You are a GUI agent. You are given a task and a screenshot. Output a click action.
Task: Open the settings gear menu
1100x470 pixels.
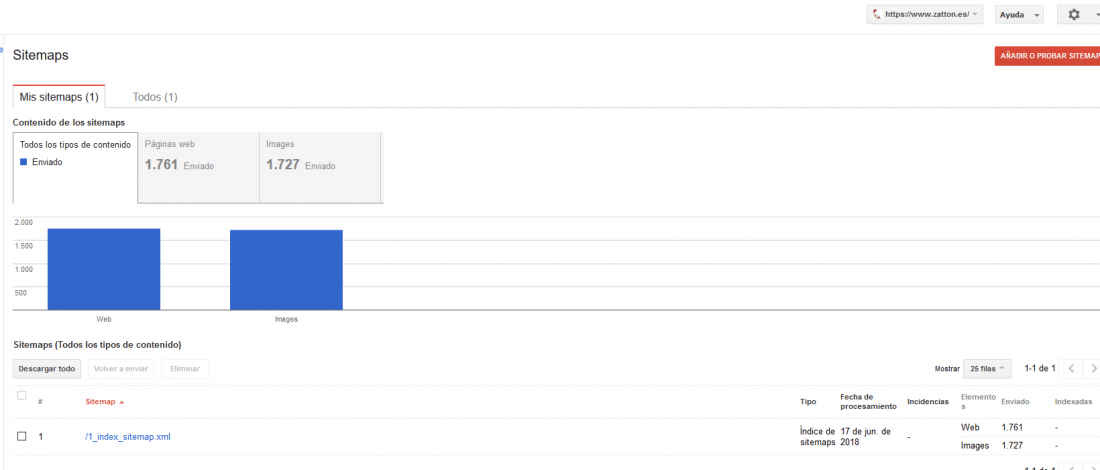pos(1079,15)
